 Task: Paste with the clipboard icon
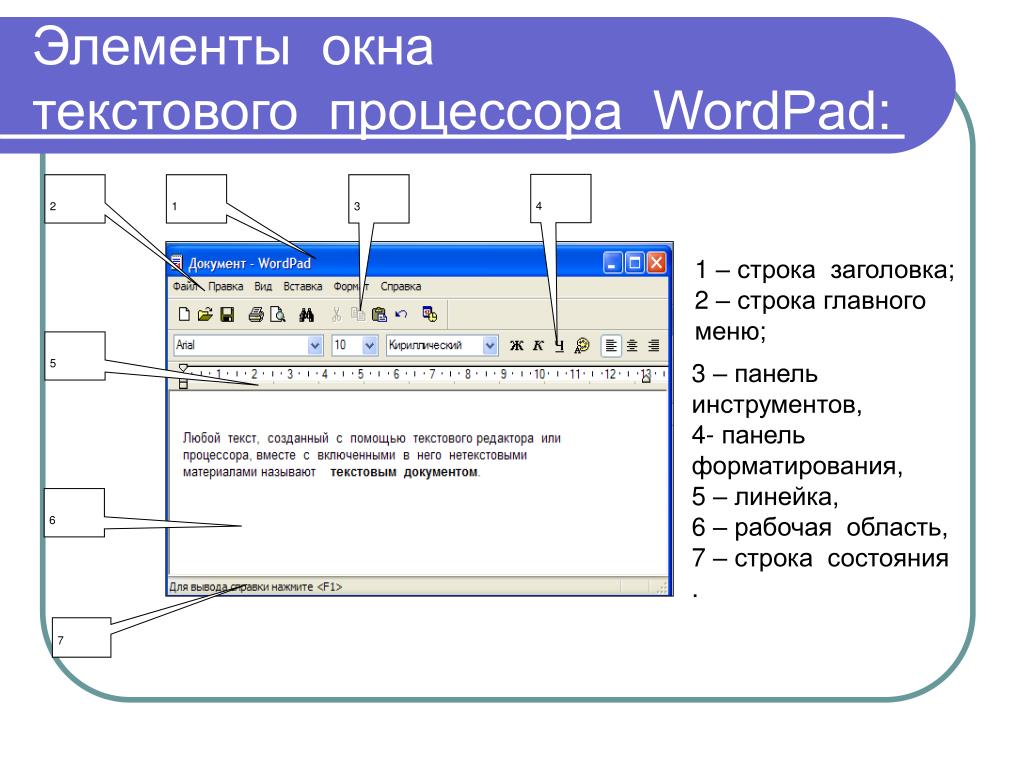pyautogui.click(x=379, y=315)
